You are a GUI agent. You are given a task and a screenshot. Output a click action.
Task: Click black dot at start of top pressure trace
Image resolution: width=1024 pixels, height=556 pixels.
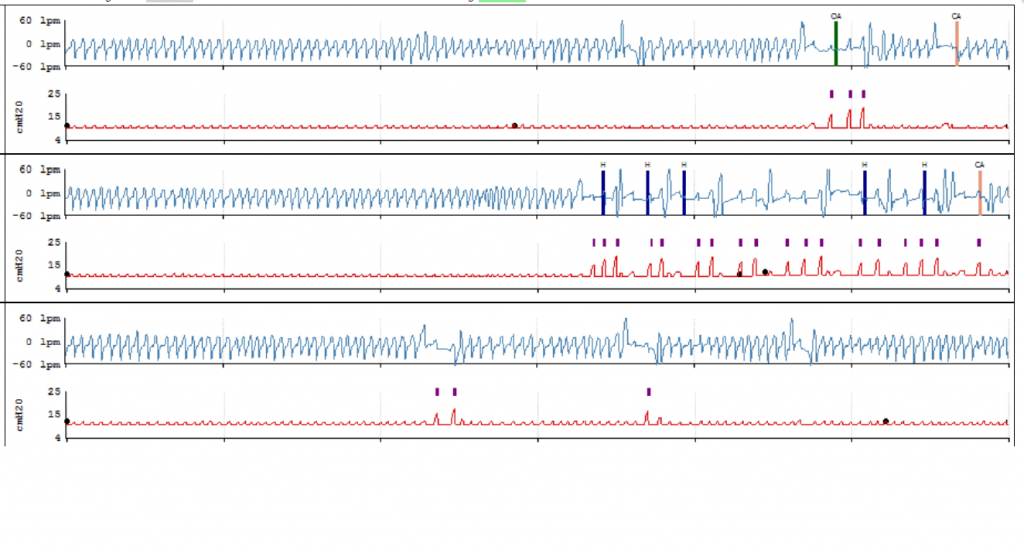coord(67,126)
